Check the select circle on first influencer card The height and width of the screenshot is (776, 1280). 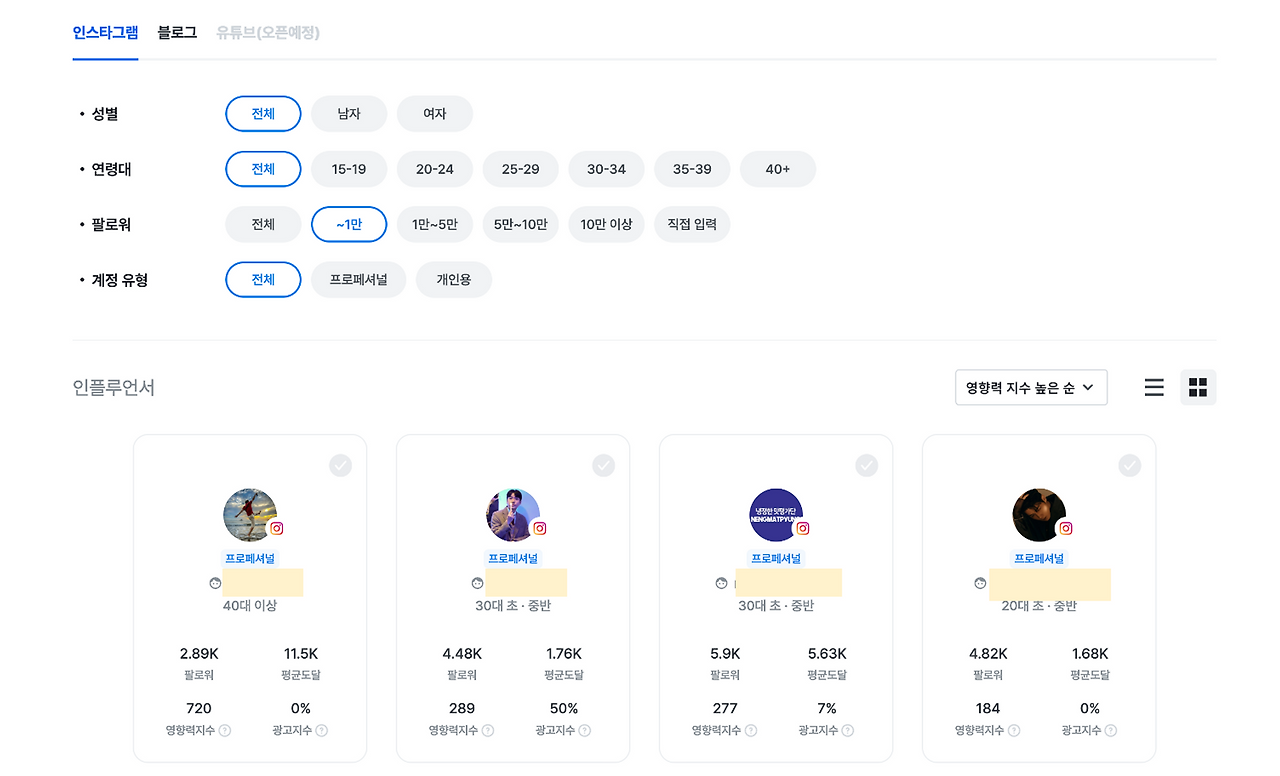[341, 465]
